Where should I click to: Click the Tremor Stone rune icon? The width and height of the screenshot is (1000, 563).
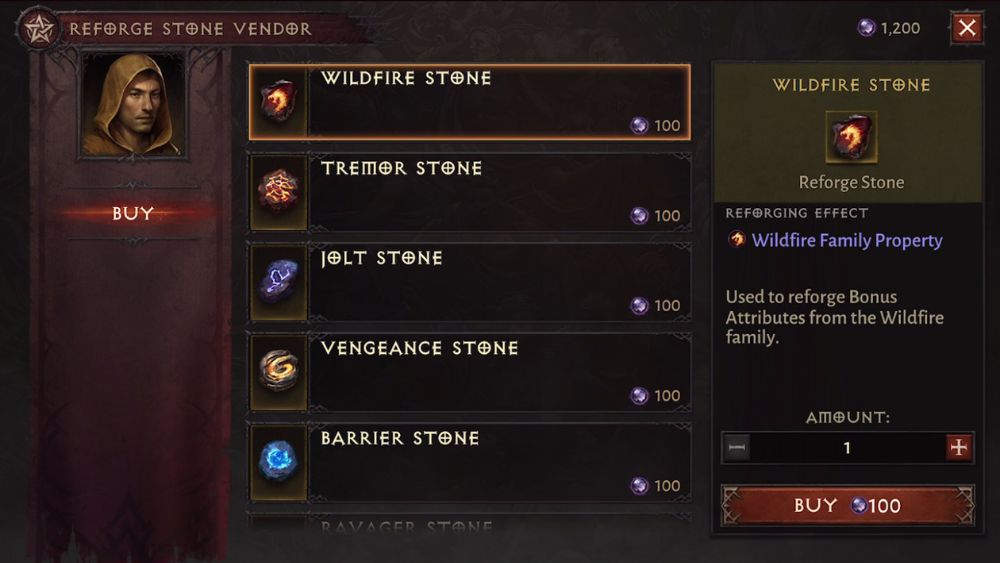278,192
